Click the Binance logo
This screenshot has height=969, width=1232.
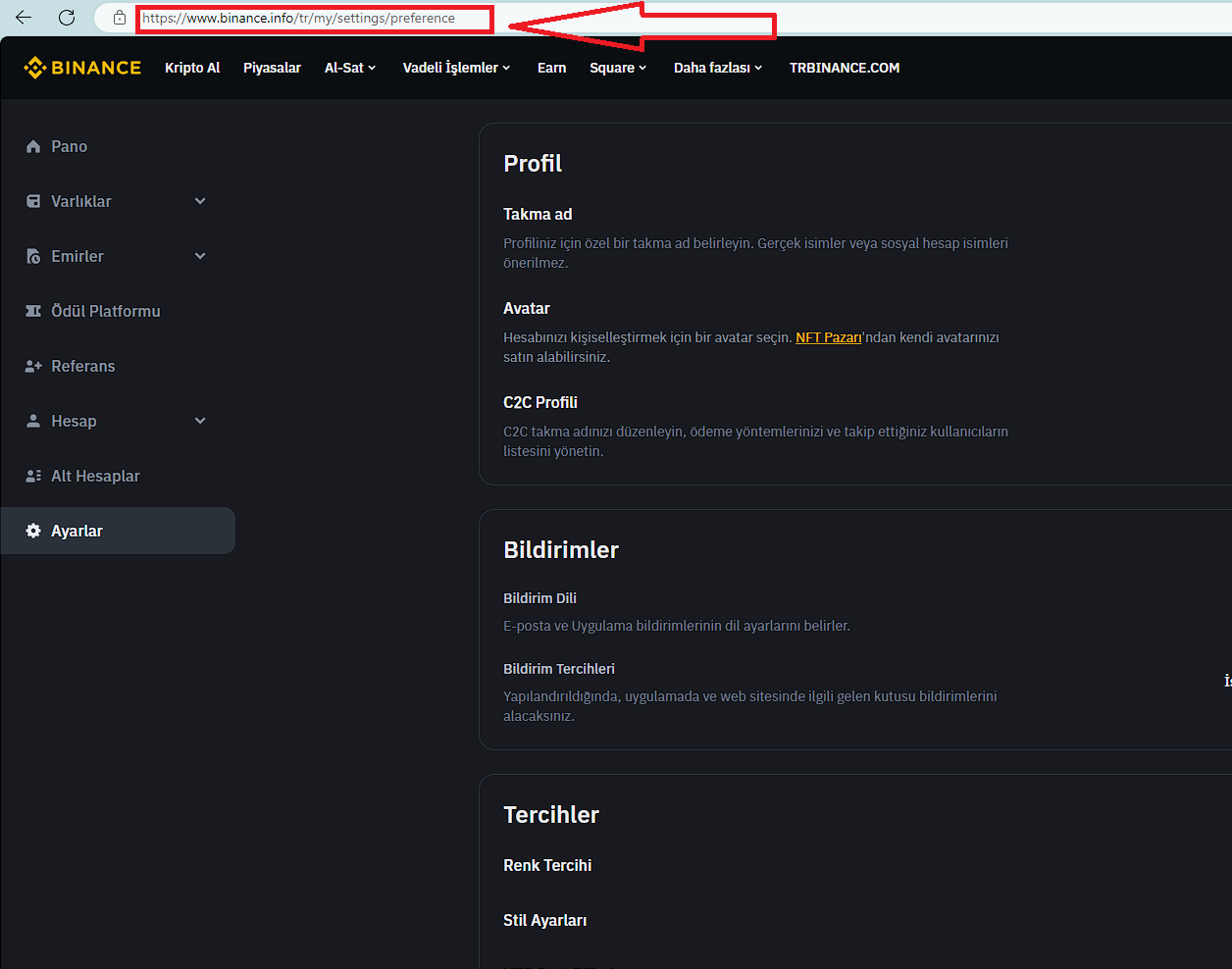(82, 68)
